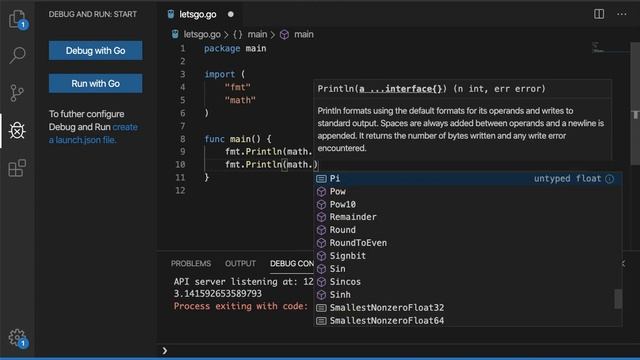Screen dimensions: 640x360
Task: Choose SmallestNonzeroFloat64 from suggestions
Action: (467, 320)
